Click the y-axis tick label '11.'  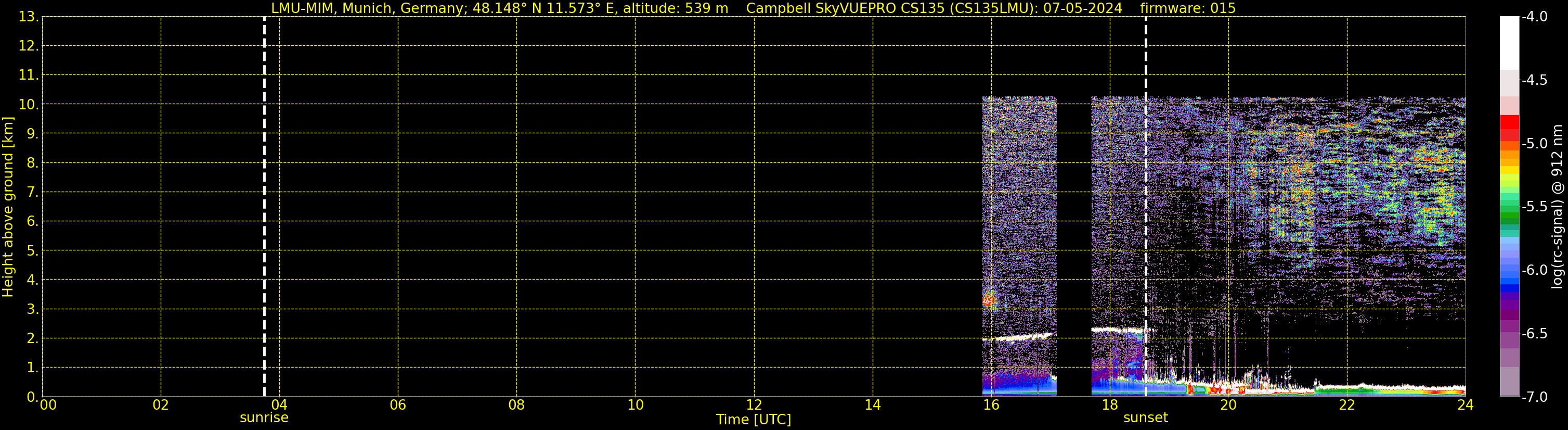(29, 75)
